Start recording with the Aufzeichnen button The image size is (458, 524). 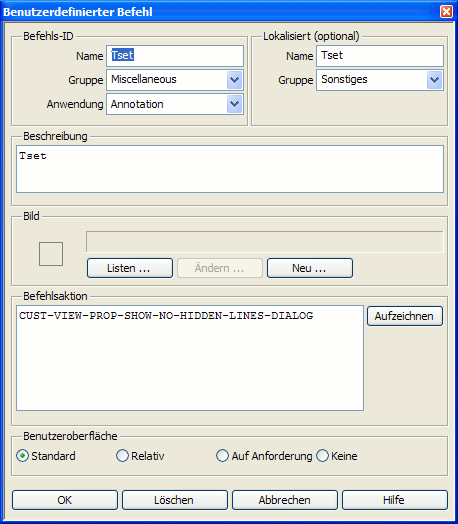point(405,316)
